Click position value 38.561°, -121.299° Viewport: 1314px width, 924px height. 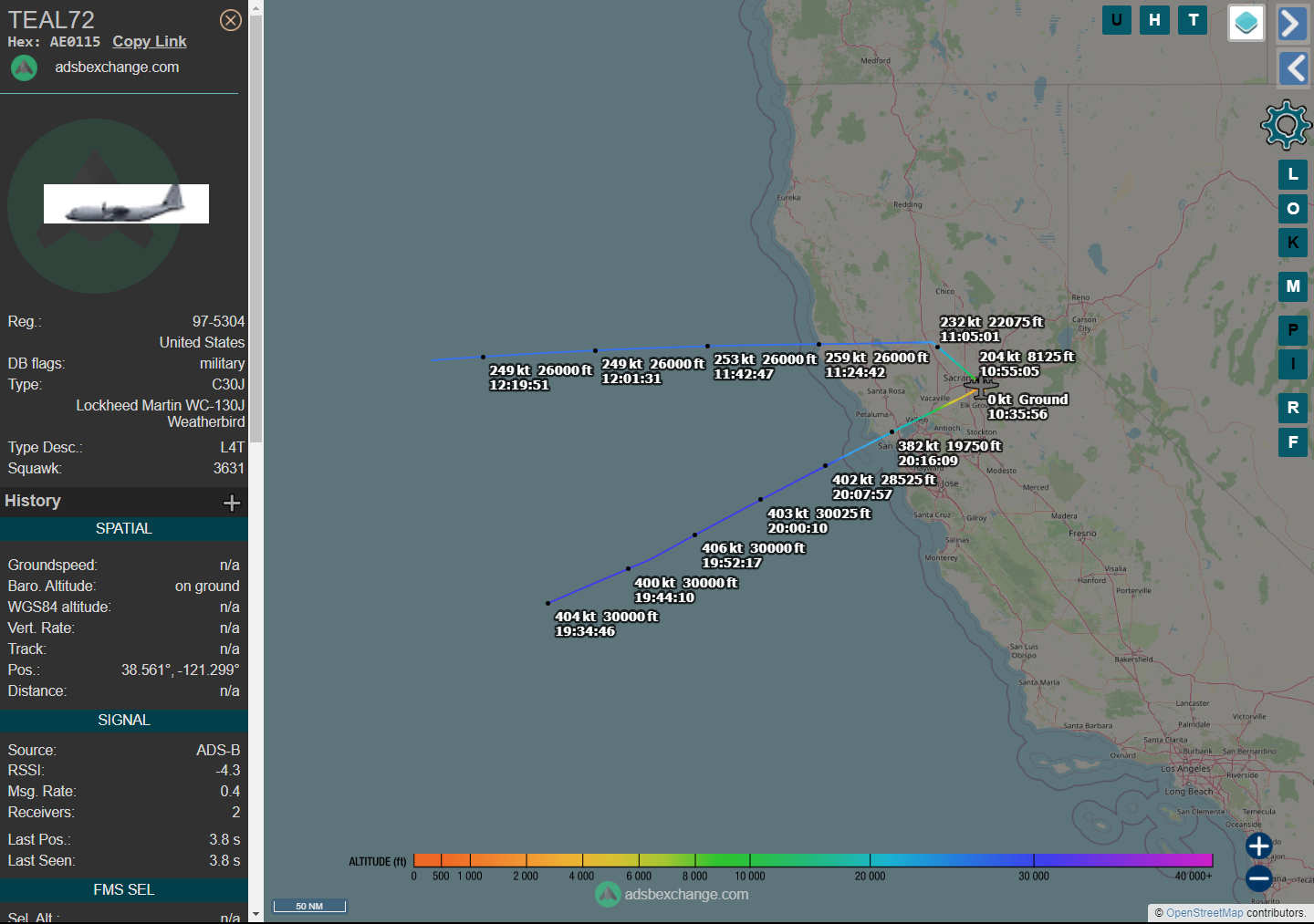180,670
